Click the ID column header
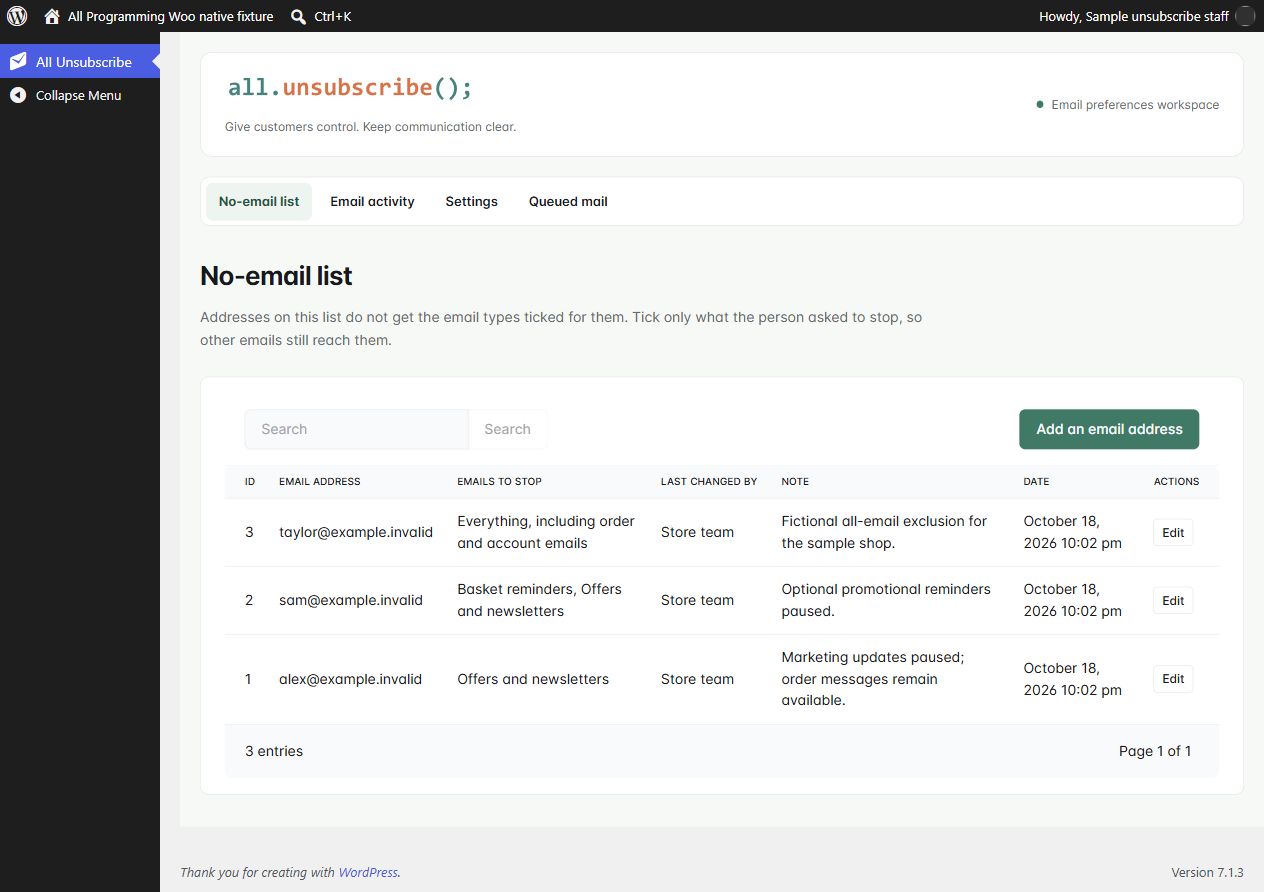 pyautogui.click(x=250, y=481)
